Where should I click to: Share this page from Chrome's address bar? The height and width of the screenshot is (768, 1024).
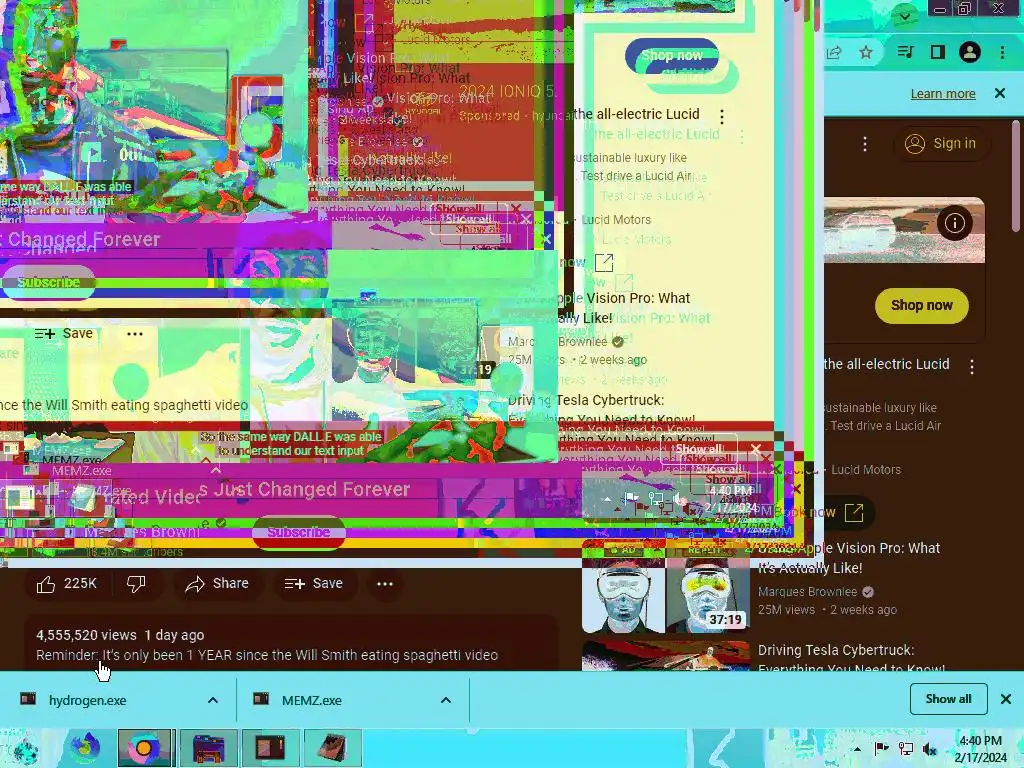tap(834, 52)
